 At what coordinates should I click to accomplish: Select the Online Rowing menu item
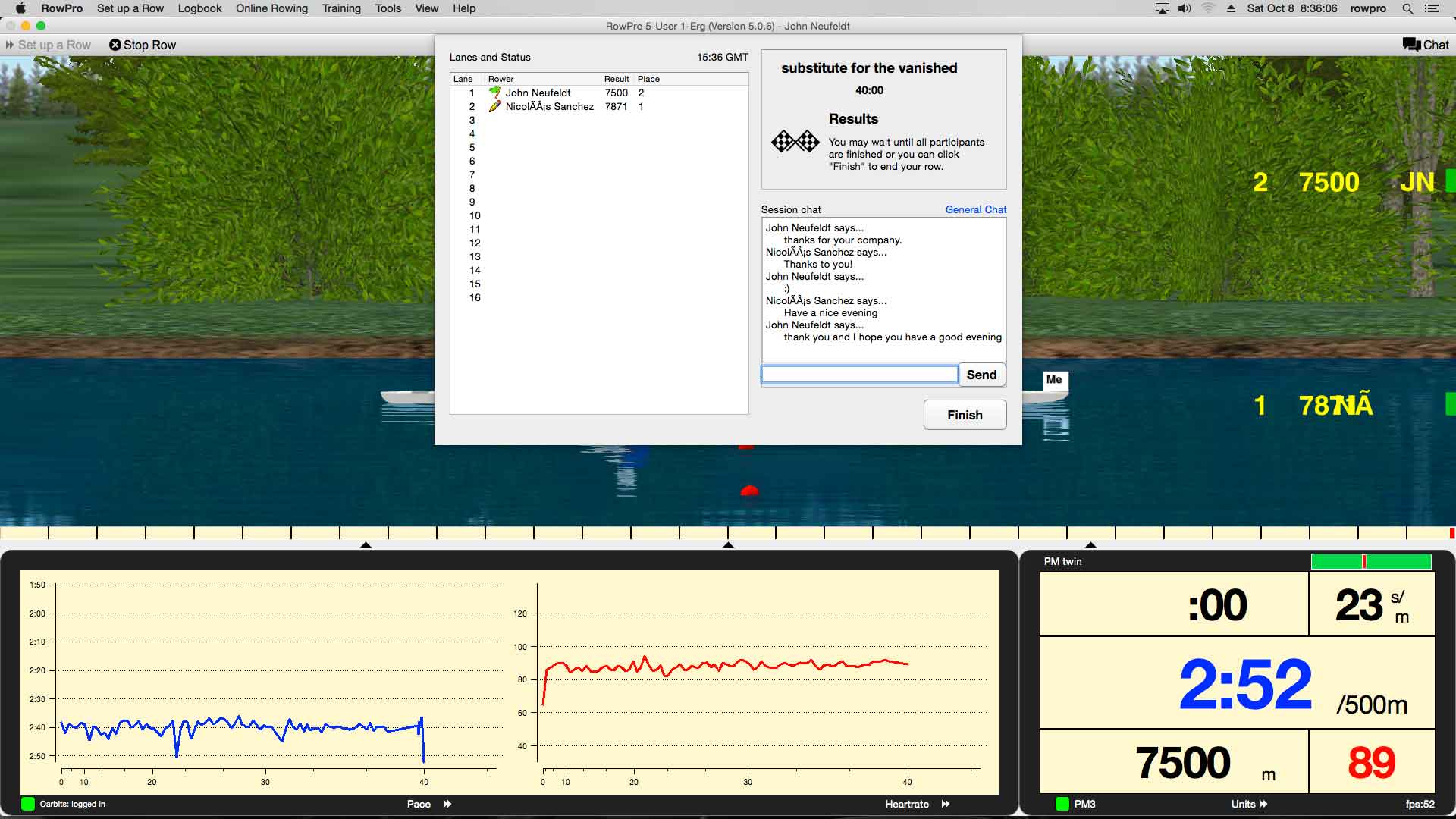pos(272,8)
